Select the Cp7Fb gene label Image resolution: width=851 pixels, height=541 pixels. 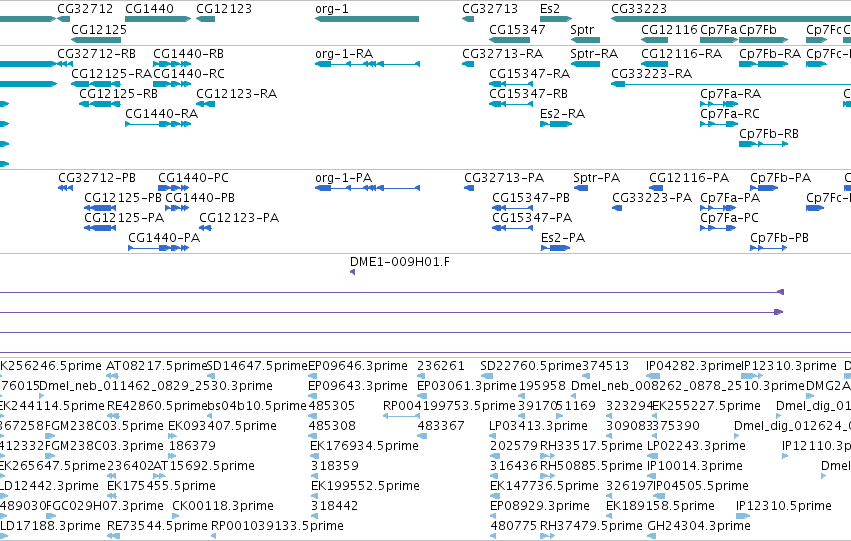758,29
